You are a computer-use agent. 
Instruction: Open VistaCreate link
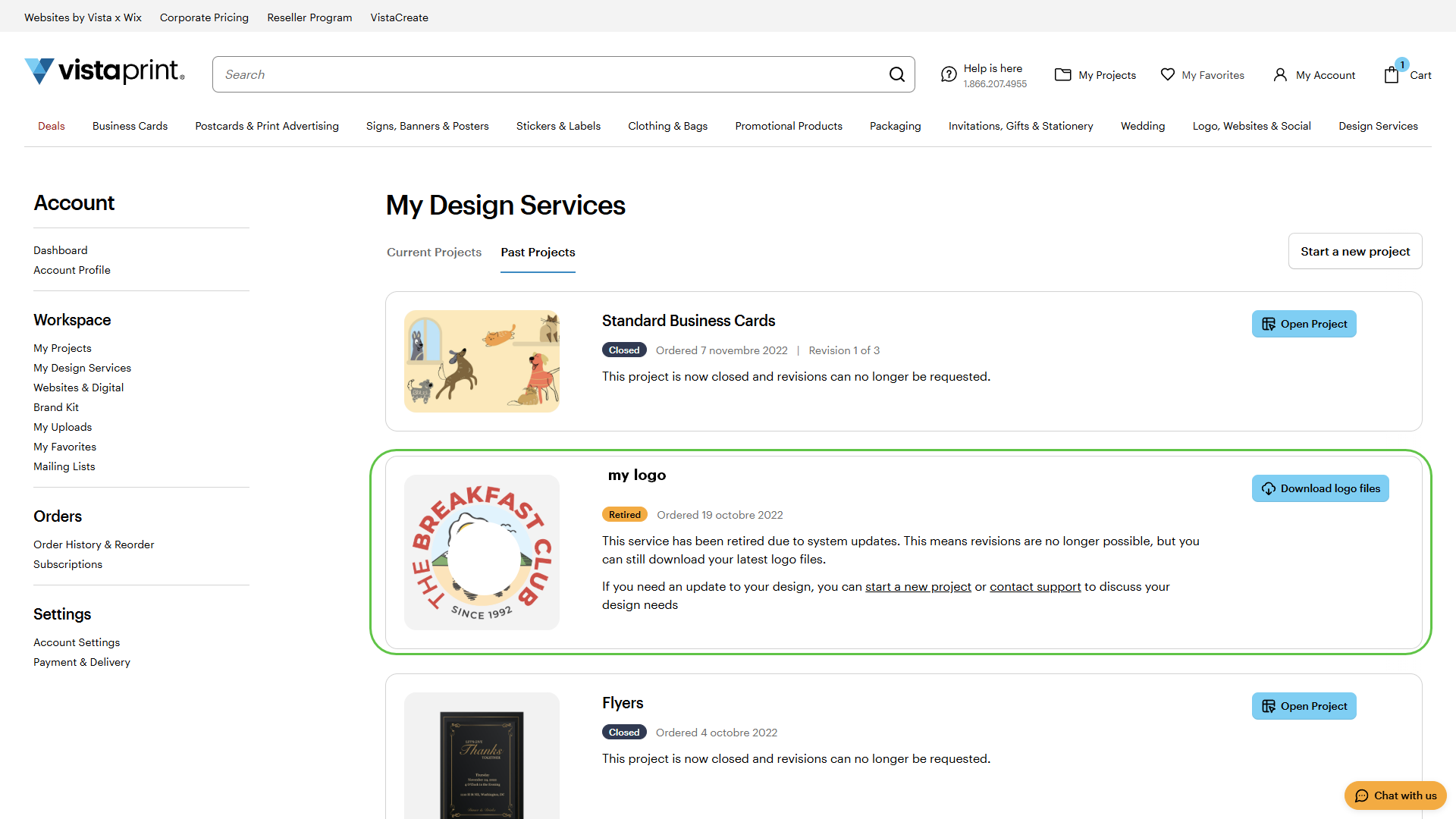(400, 17)
